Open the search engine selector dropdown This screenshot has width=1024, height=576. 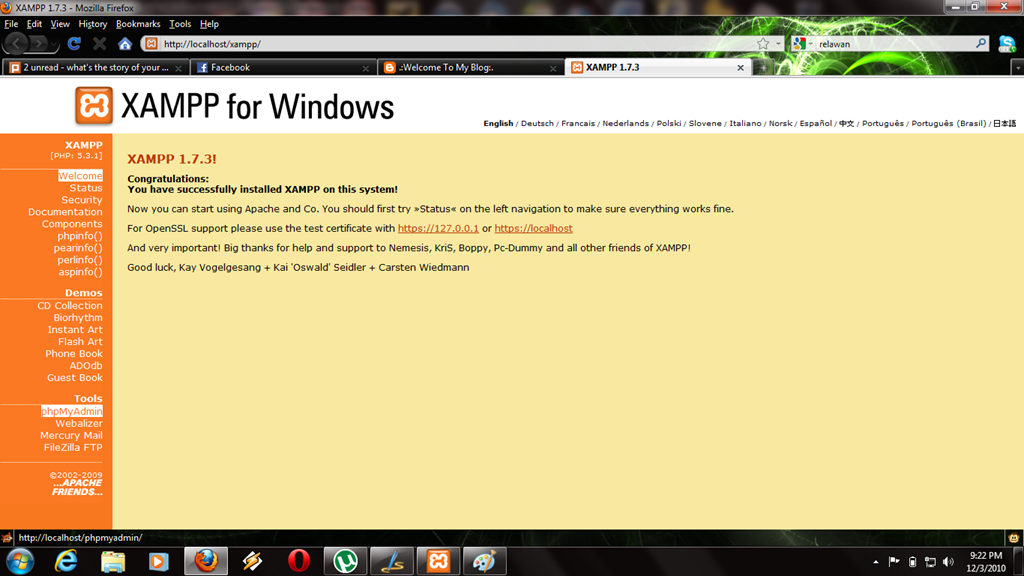[803, 44]
